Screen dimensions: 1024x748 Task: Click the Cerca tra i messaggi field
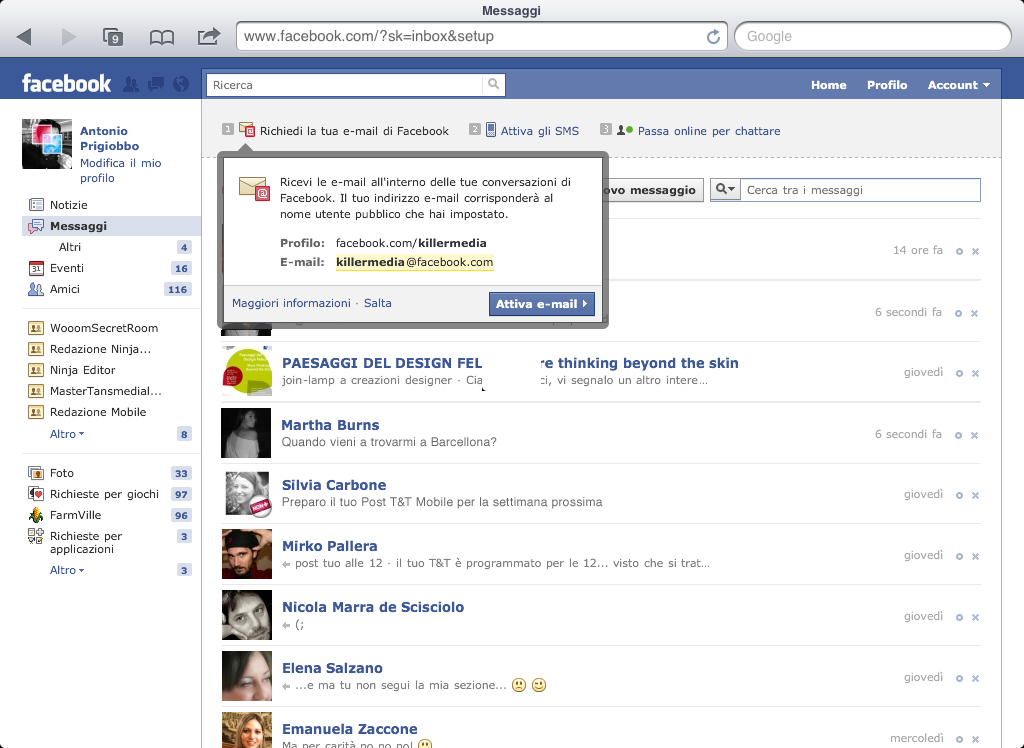point(859,190)
